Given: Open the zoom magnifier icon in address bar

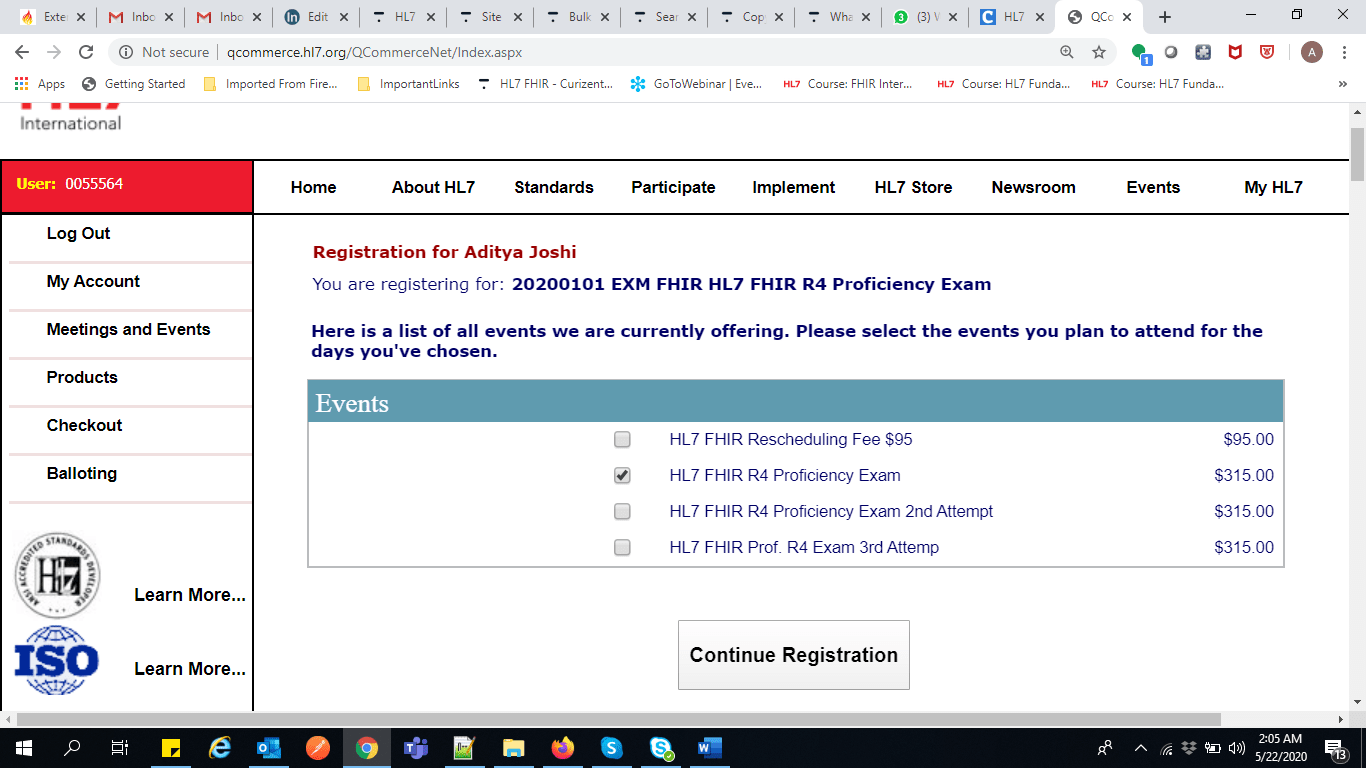Looking at the screenshot, I should (x=1067, y=52).
